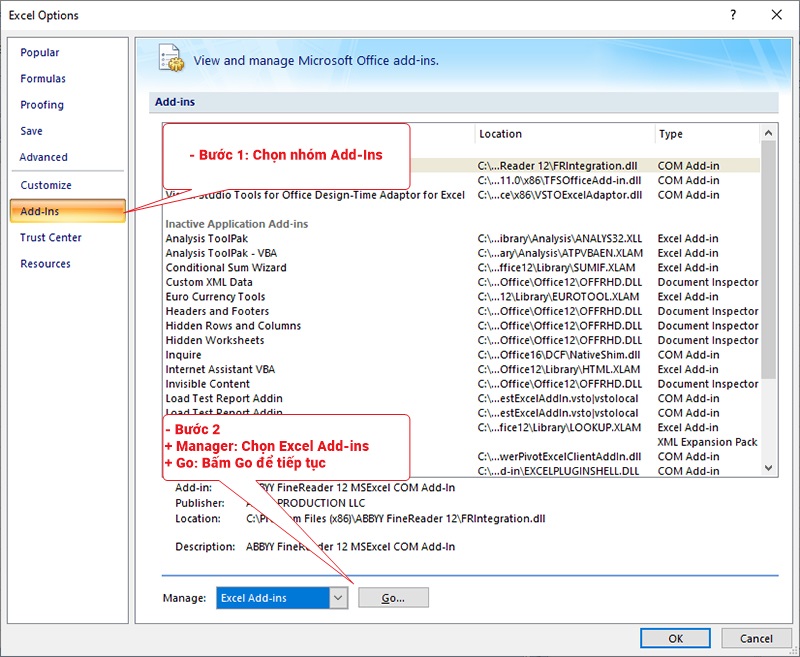Click the help question mark icon
This screenshot has width=800, height=657.
(x=733, y=15)
